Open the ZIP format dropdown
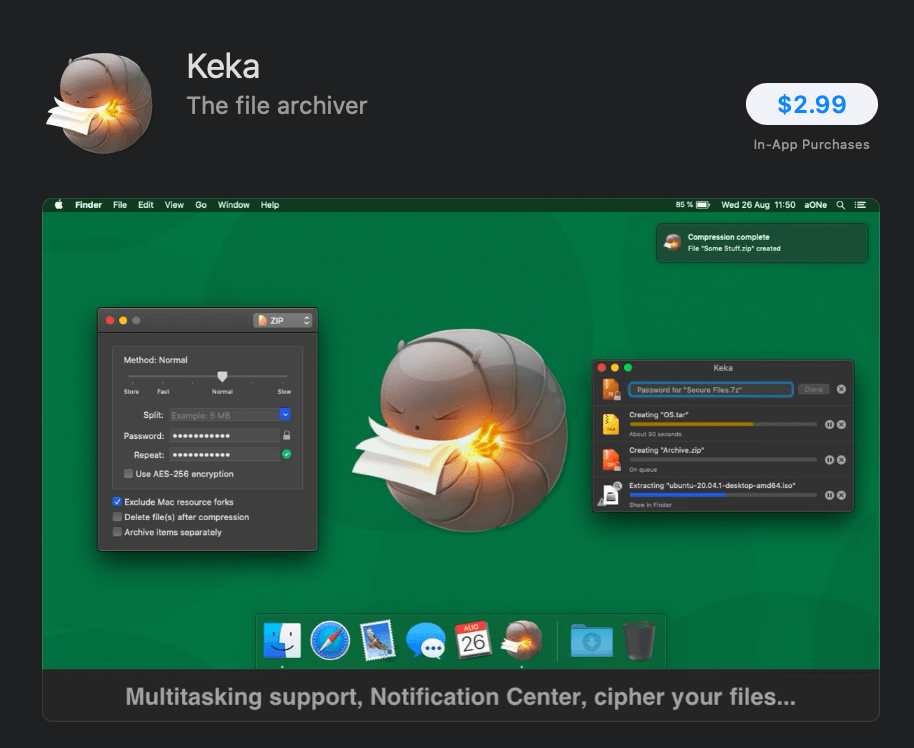 [283, 320]
